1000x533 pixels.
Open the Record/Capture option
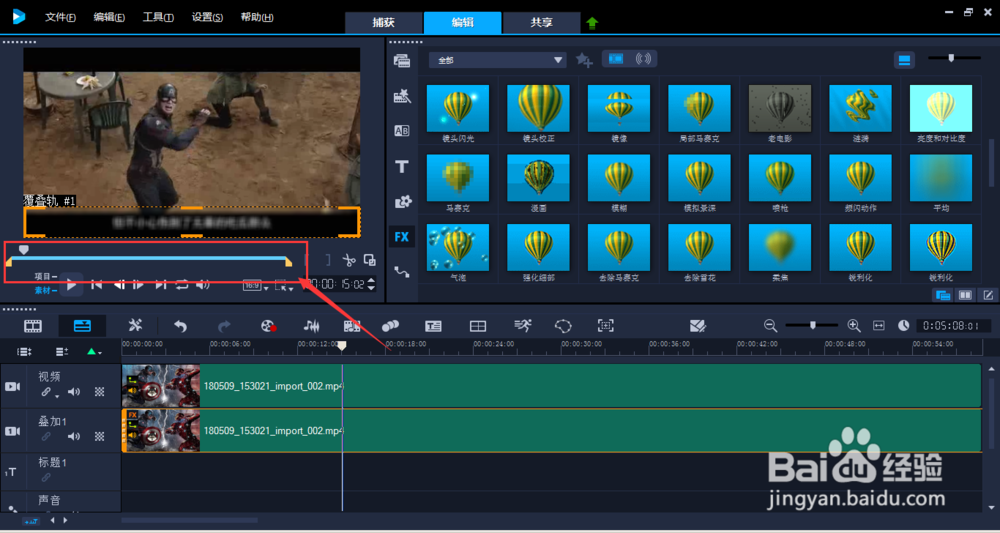tap(268, 326)
